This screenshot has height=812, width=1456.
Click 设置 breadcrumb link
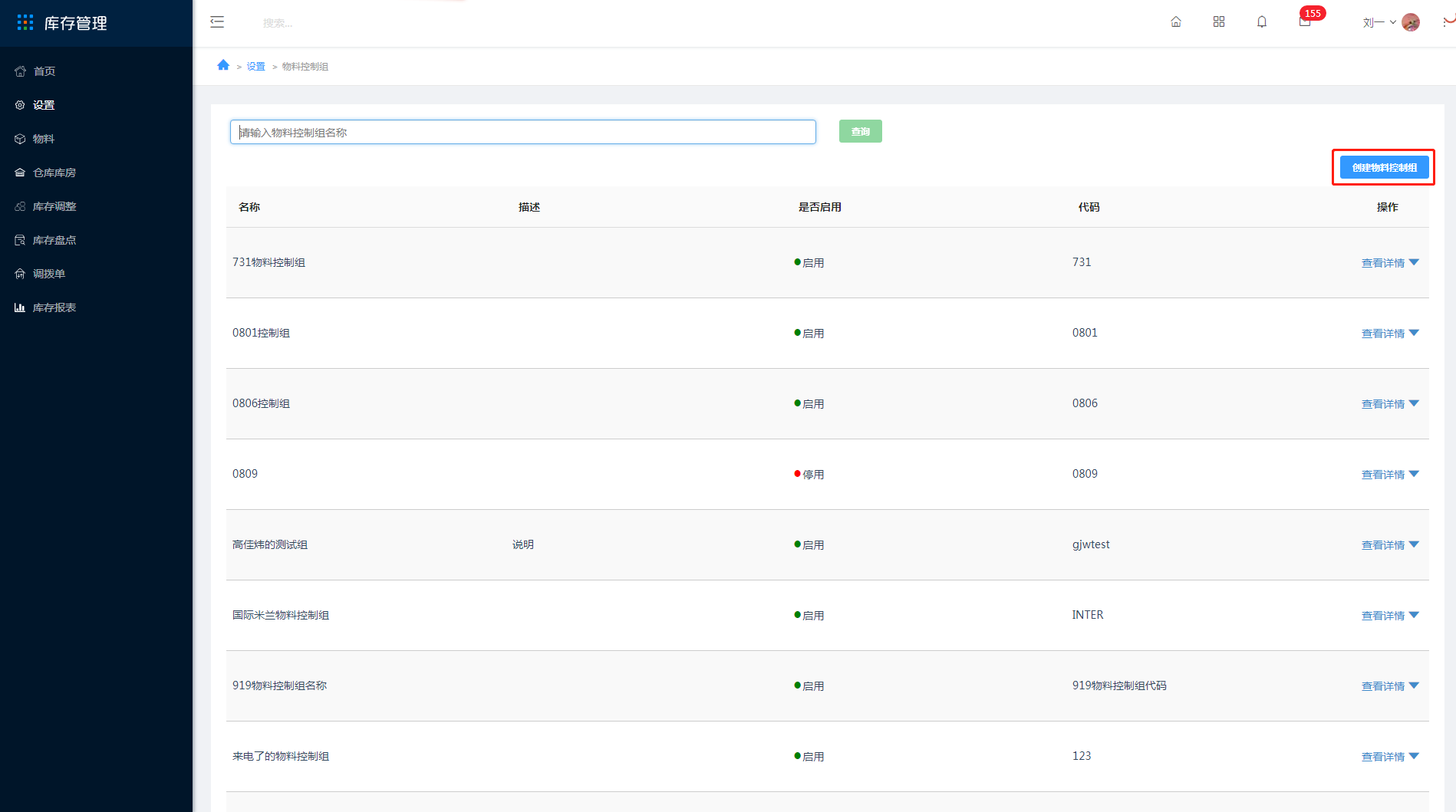[255, 67]
